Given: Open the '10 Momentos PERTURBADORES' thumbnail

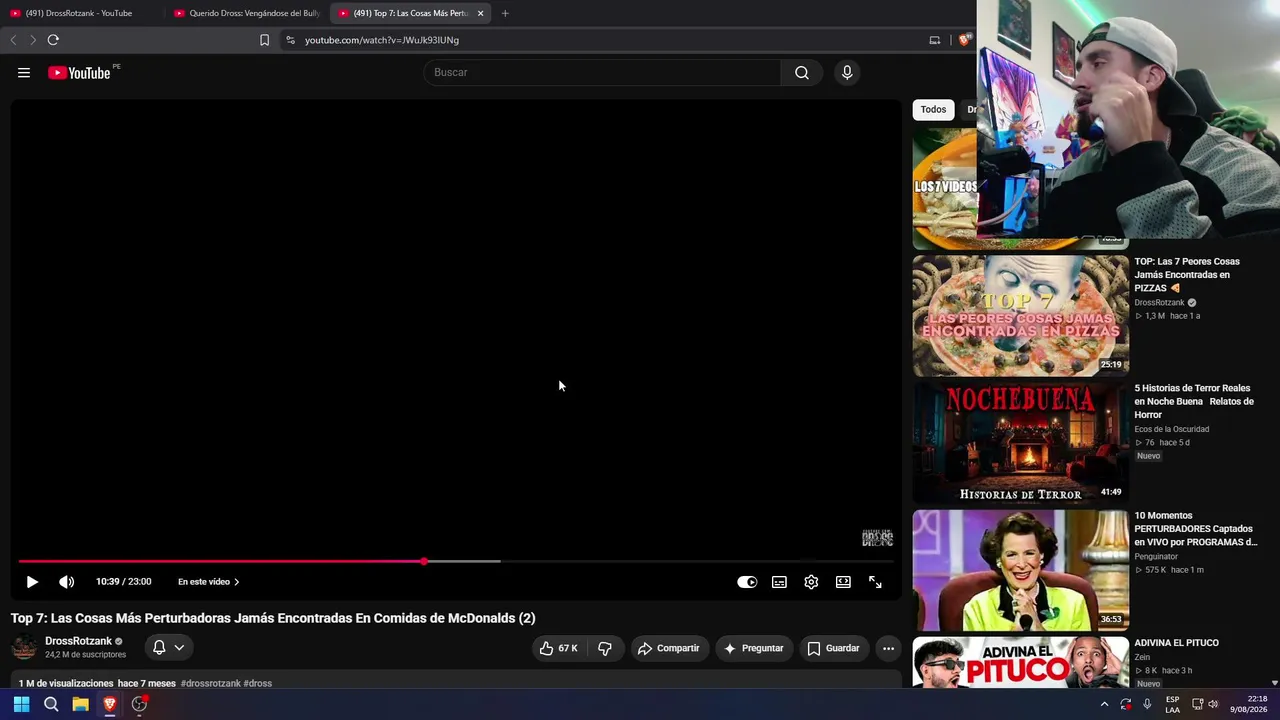Looking at the screenshot, I should click(1021, 570).
